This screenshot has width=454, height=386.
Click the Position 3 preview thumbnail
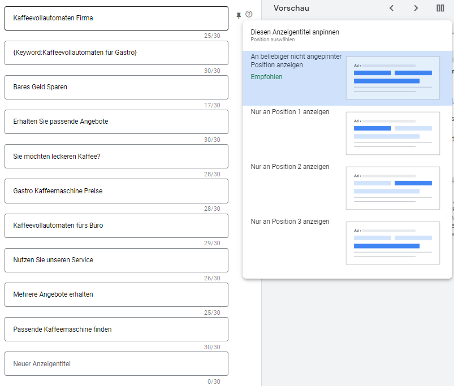pos(393,243)
